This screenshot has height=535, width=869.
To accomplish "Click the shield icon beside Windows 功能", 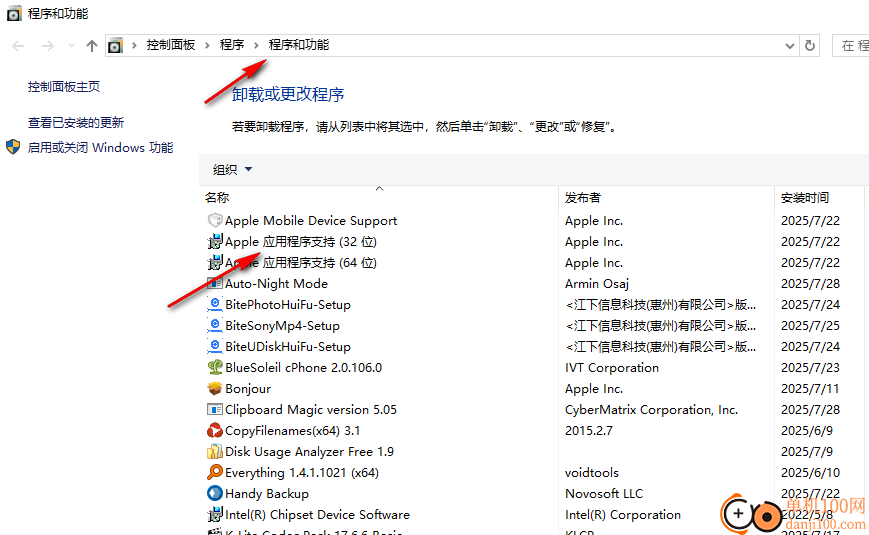I will pyautogui.click(x=13, y=147).
